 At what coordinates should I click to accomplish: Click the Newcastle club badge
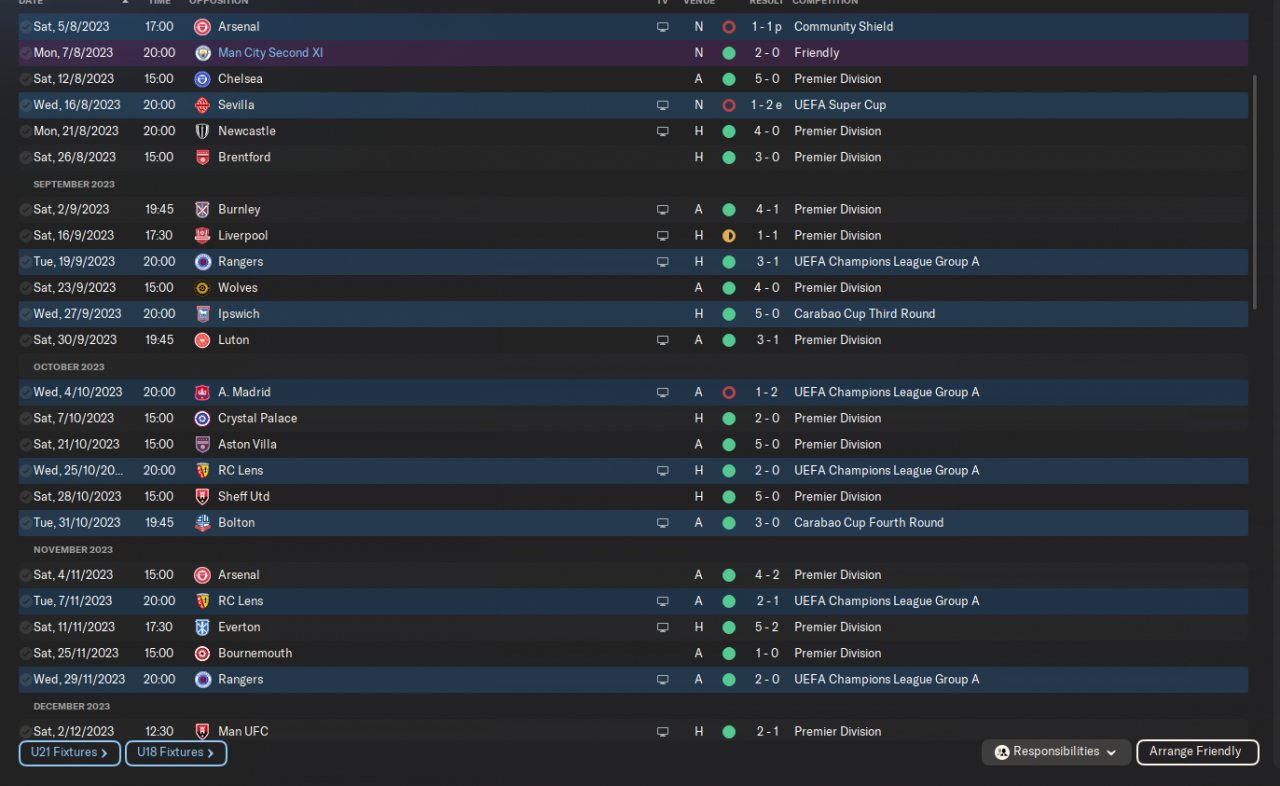coord(203,131)
